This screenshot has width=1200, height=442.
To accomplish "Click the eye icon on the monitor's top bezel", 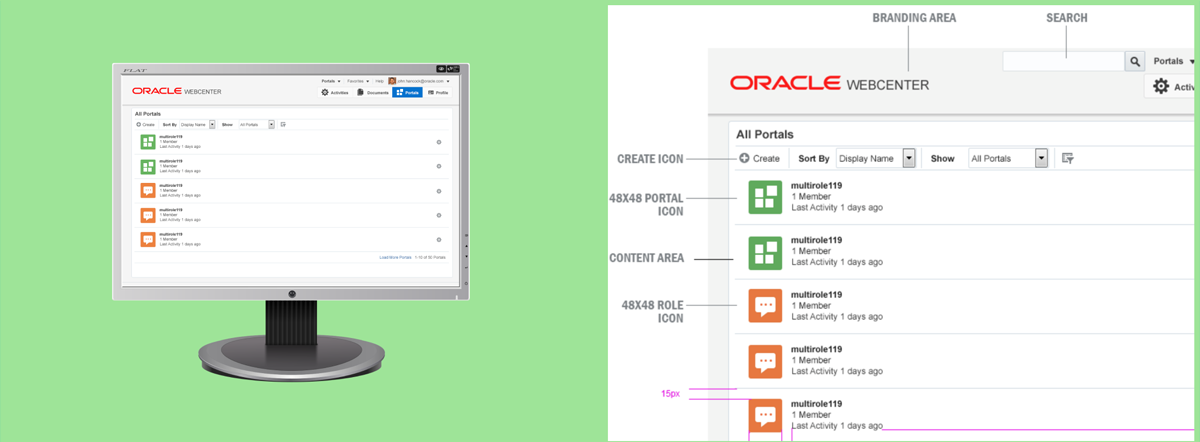I will 441,68.
